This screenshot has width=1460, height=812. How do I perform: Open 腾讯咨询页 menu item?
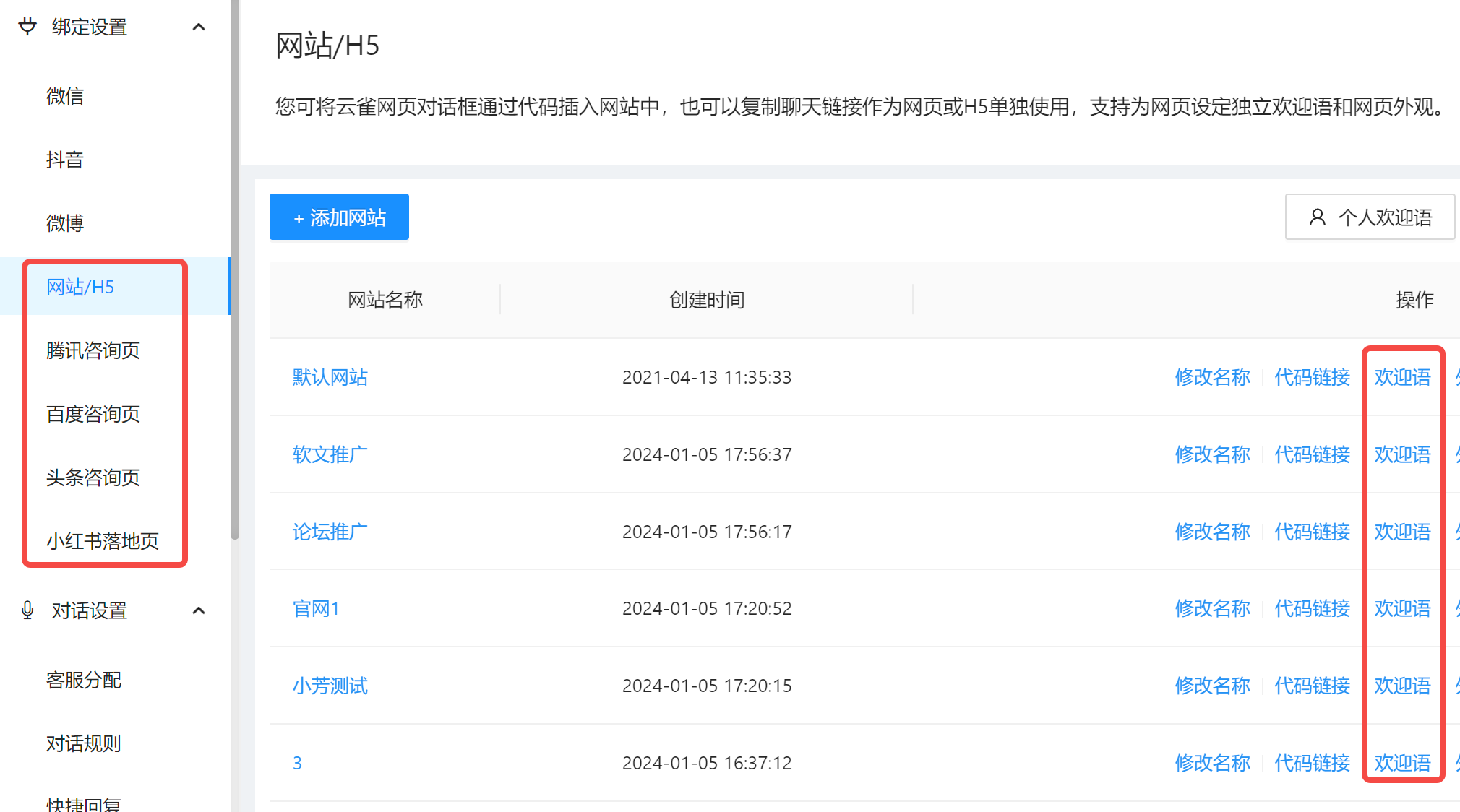pos(93,350)
